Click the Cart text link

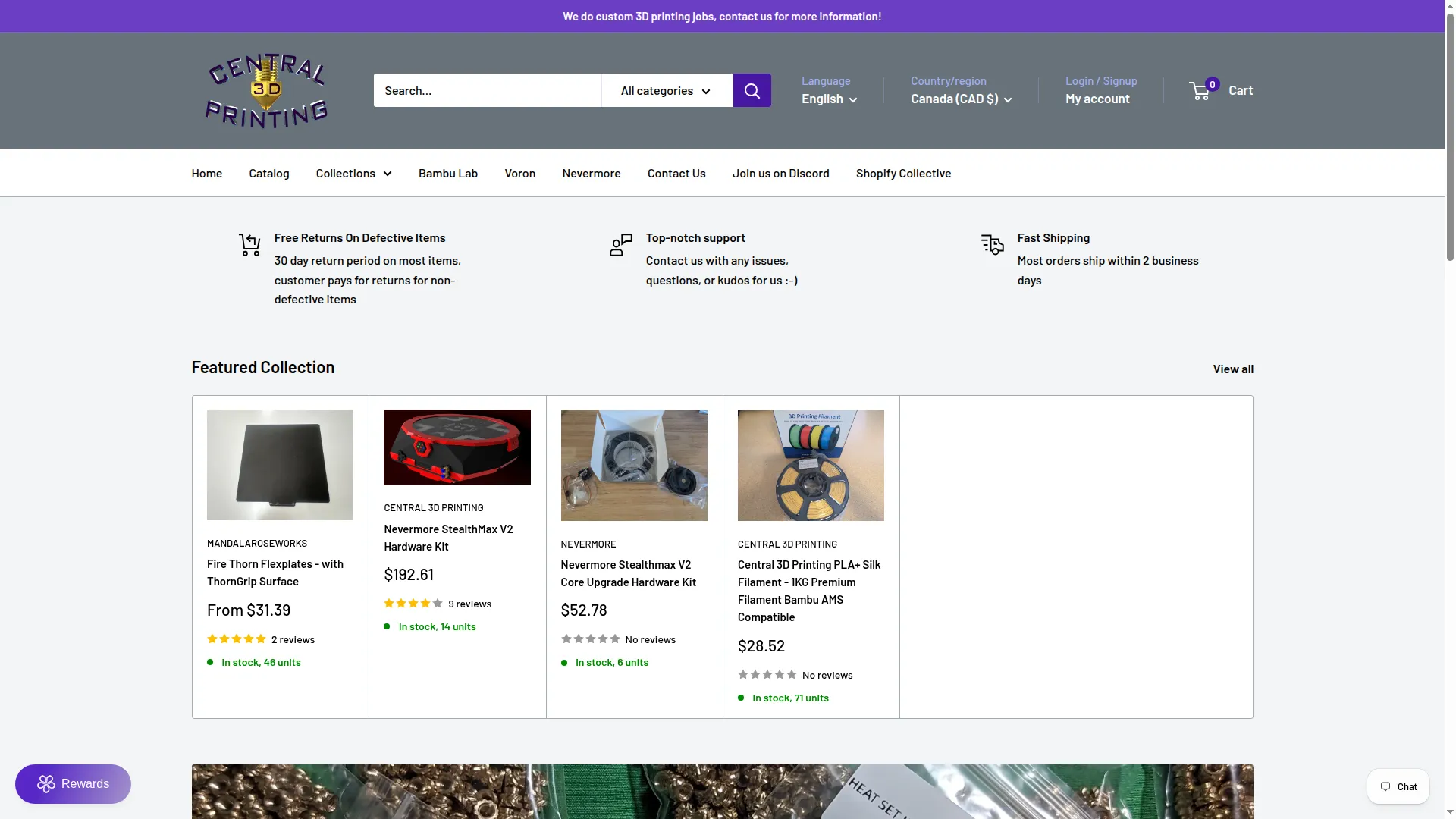coord(1241,90)
